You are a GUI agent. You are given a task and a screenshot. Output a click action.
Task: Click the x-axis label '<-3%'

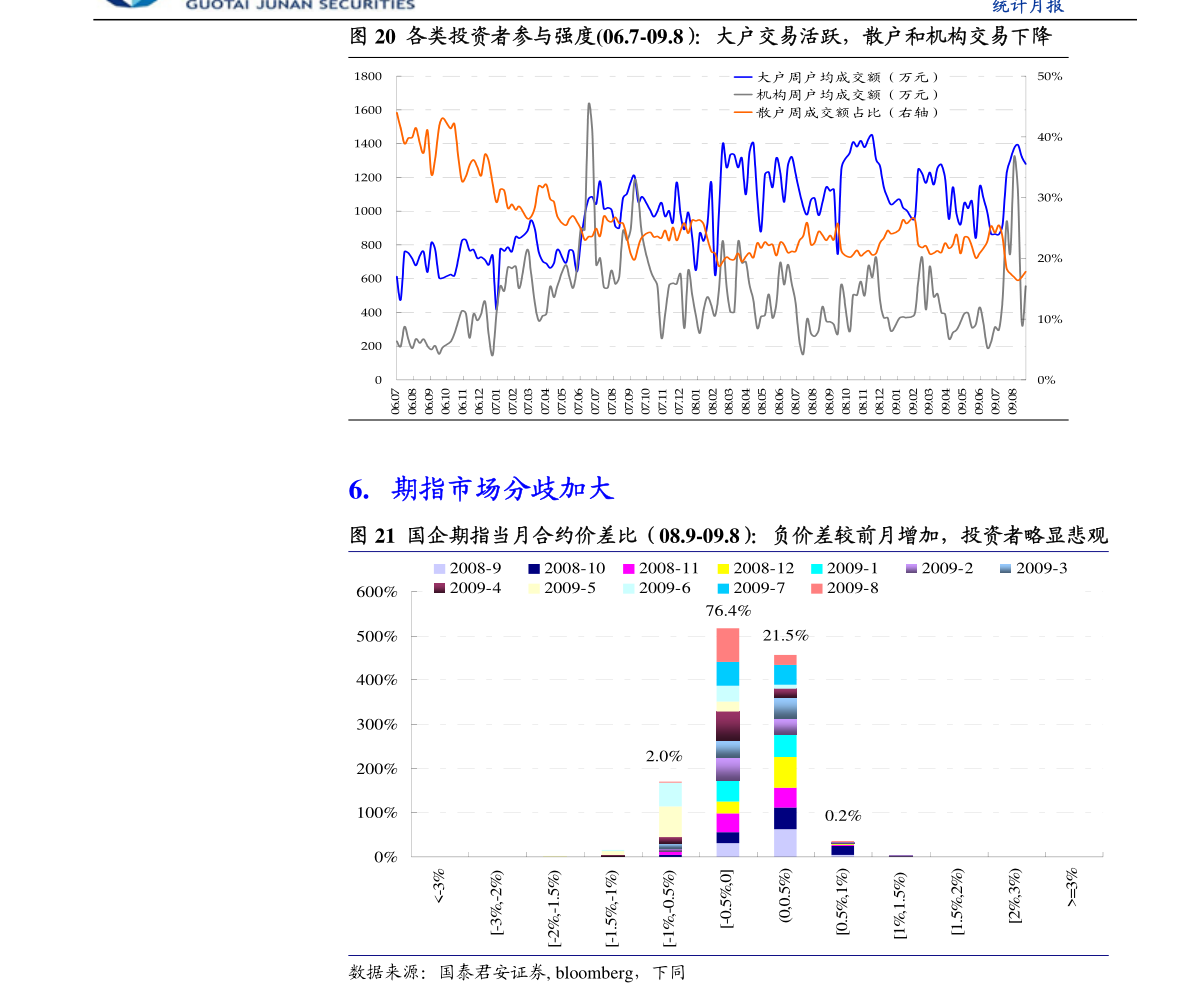coord(439,886)
